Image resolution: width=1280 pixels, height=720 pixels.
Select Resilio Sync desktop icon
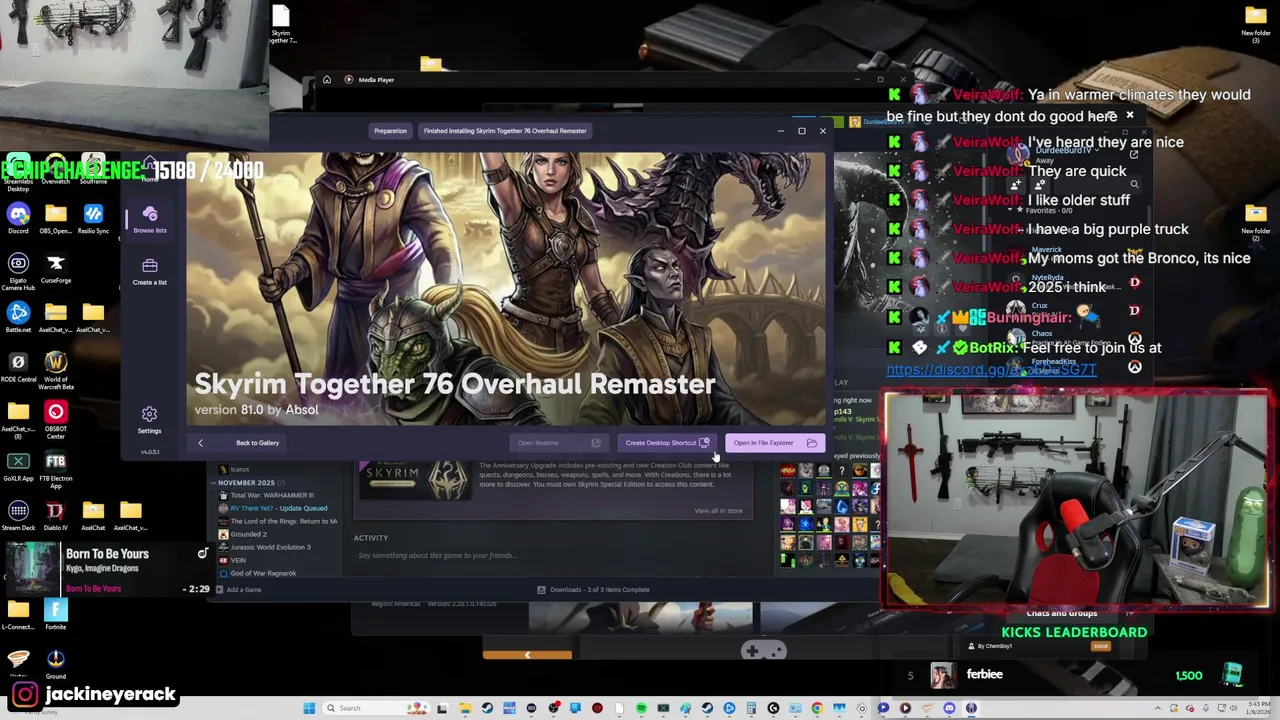click(x=93, y=218)
